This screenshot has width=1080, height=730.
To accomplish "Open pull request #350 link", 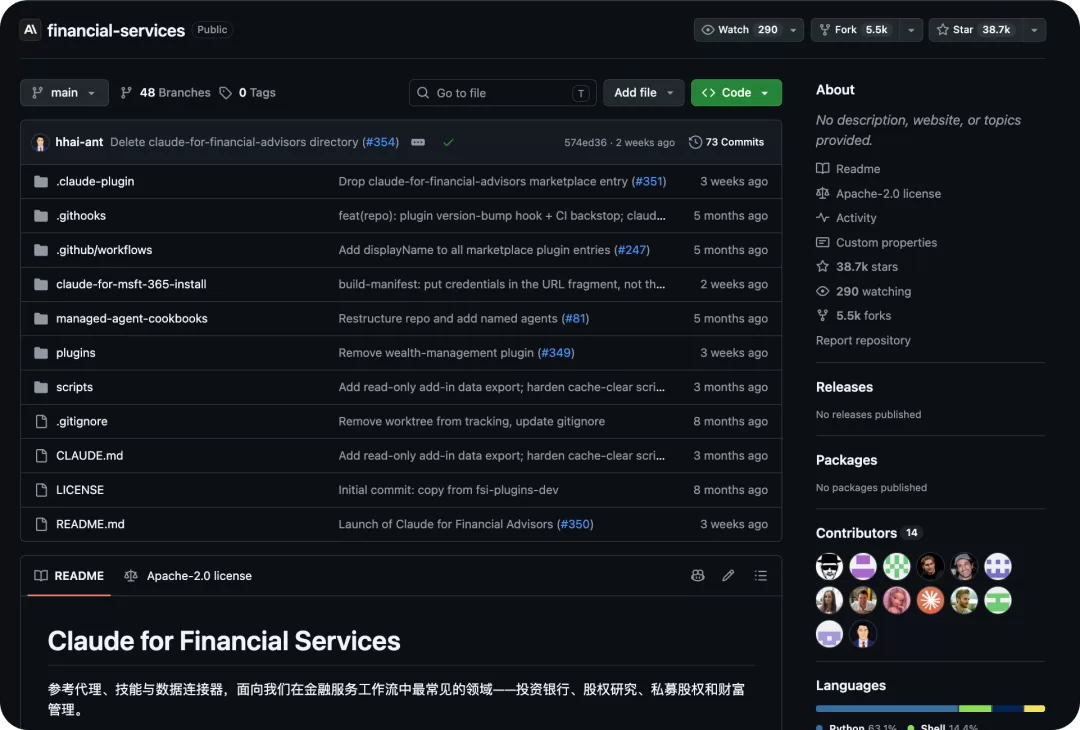I will pos(575,525).
